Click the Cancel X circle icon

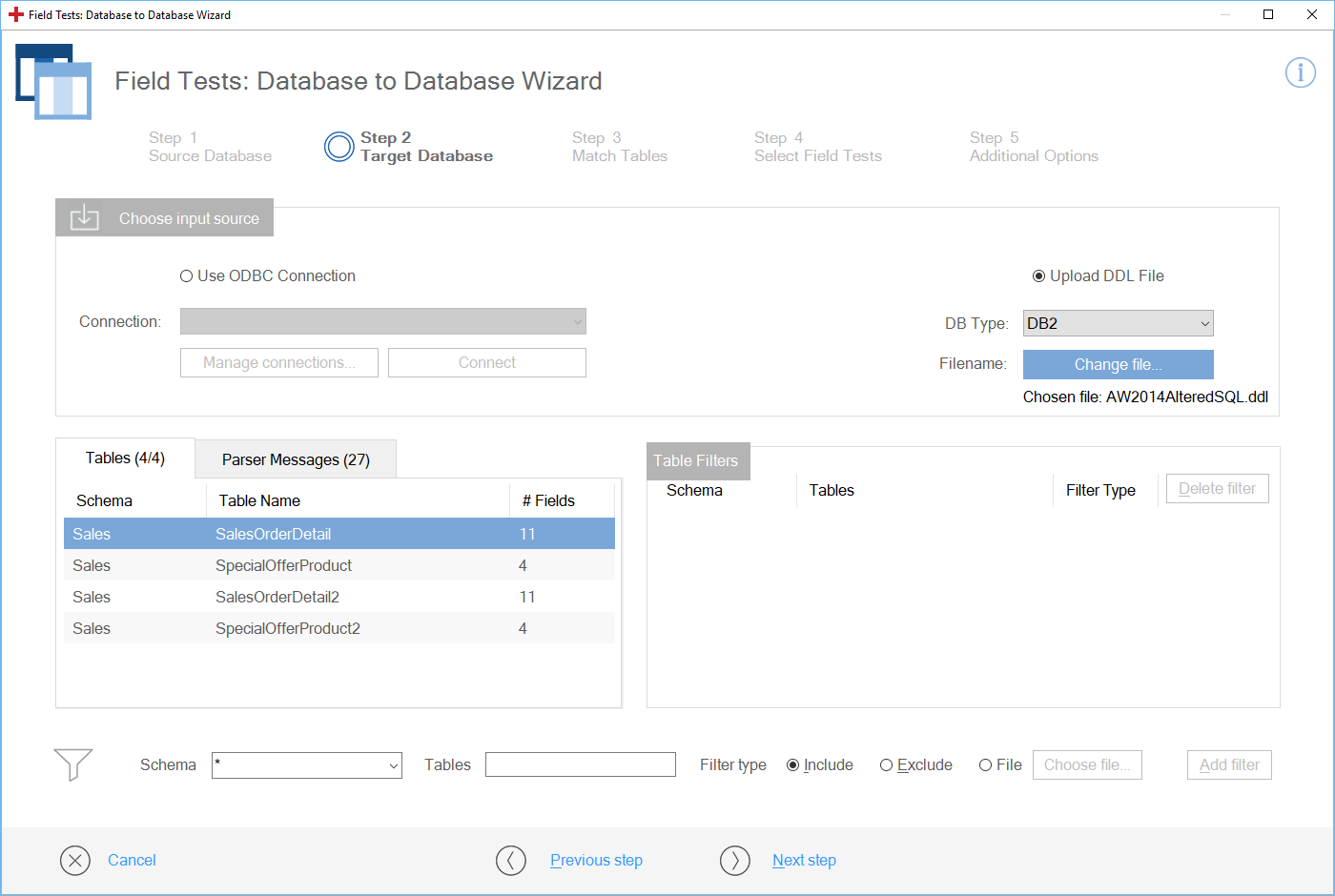pyautogui.click(x=75, y=861)
